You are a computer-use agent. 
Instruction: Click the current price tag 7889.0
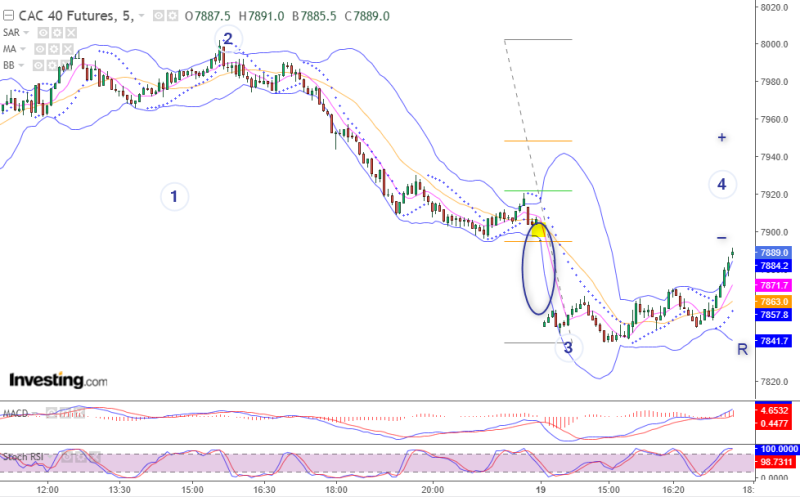click(773, 253)
